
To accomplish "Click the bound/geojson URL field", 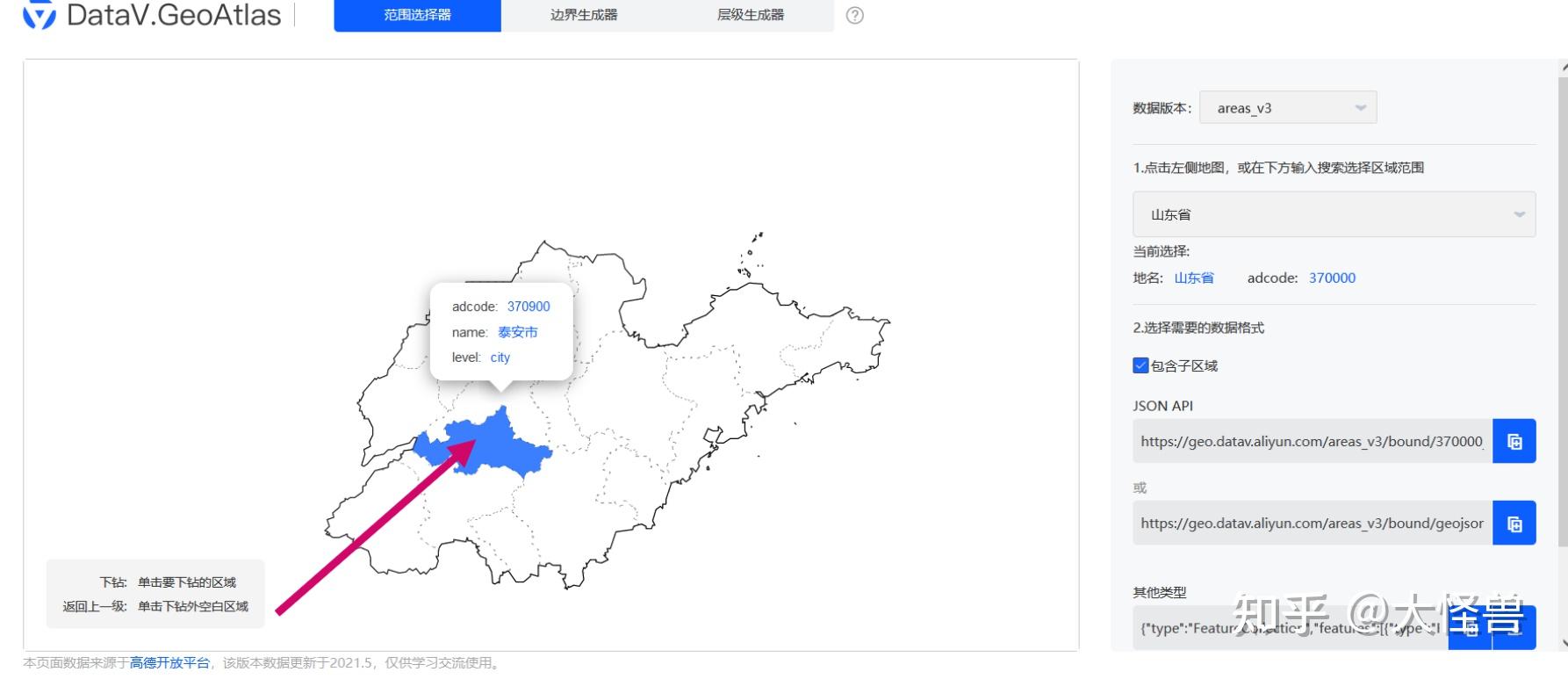I will 1313,524.
